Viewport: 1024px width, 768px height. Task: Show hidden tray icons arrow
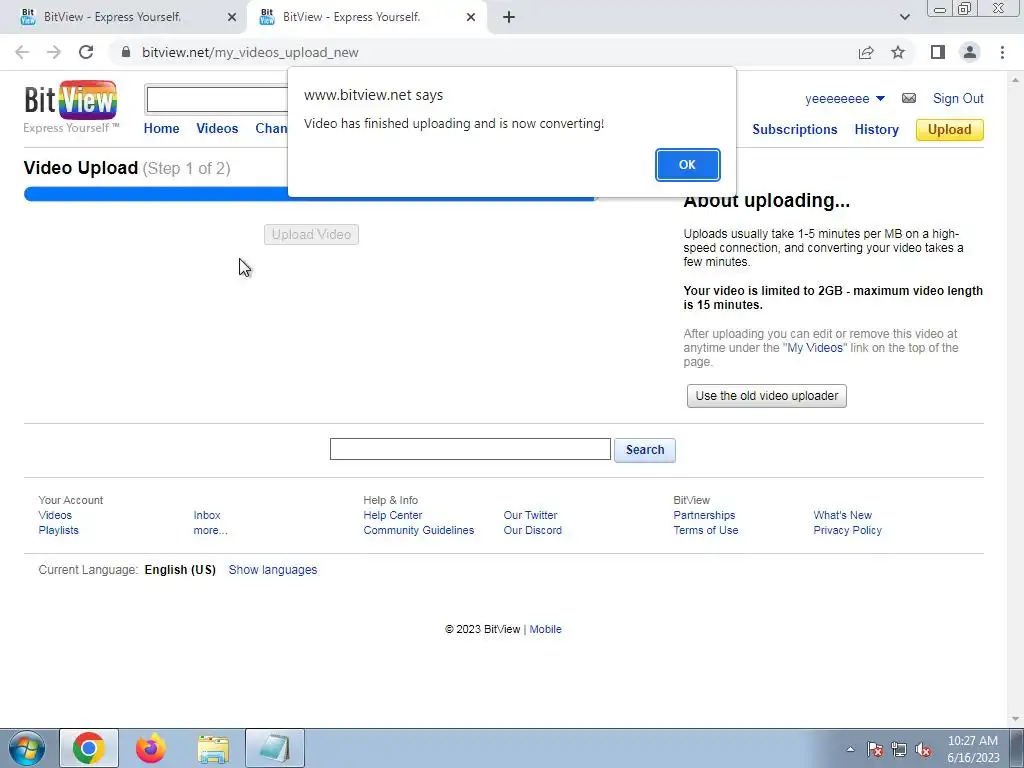point(850,749)
